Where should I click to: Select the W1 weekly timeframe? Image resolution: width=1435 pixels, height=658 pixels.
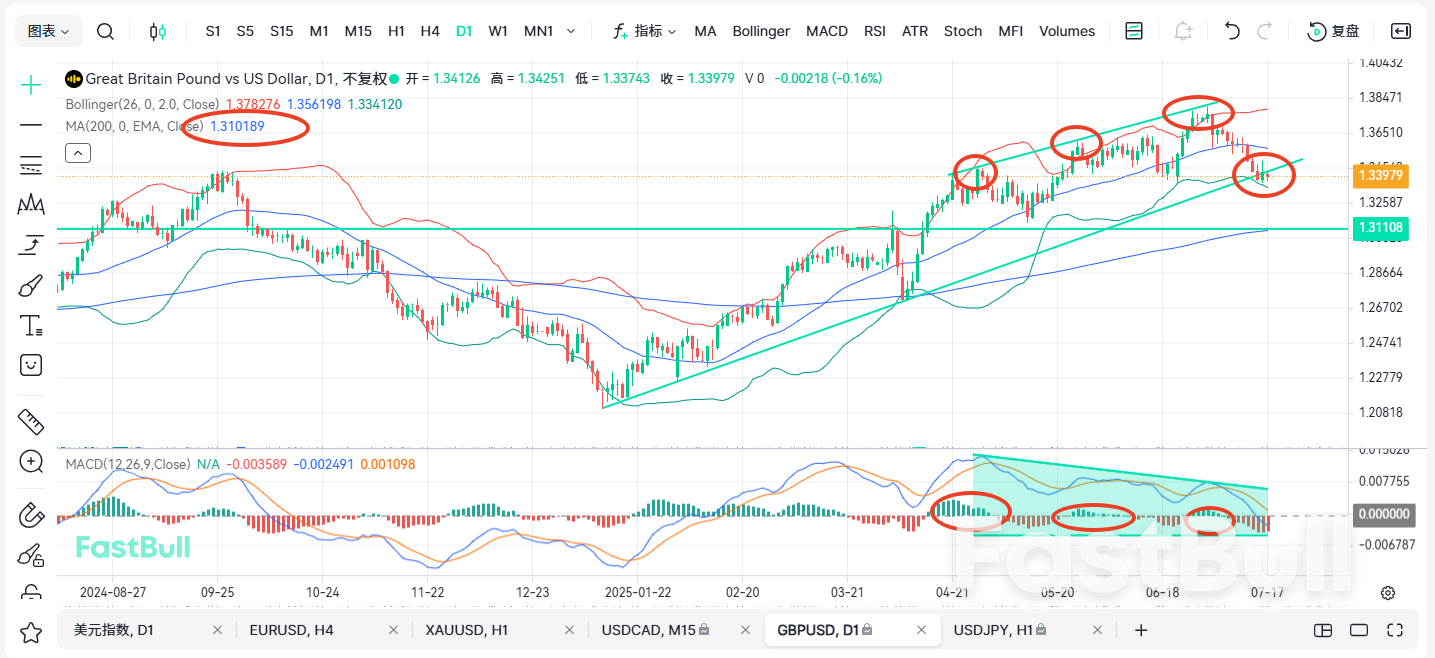click(x=498, y=31)
